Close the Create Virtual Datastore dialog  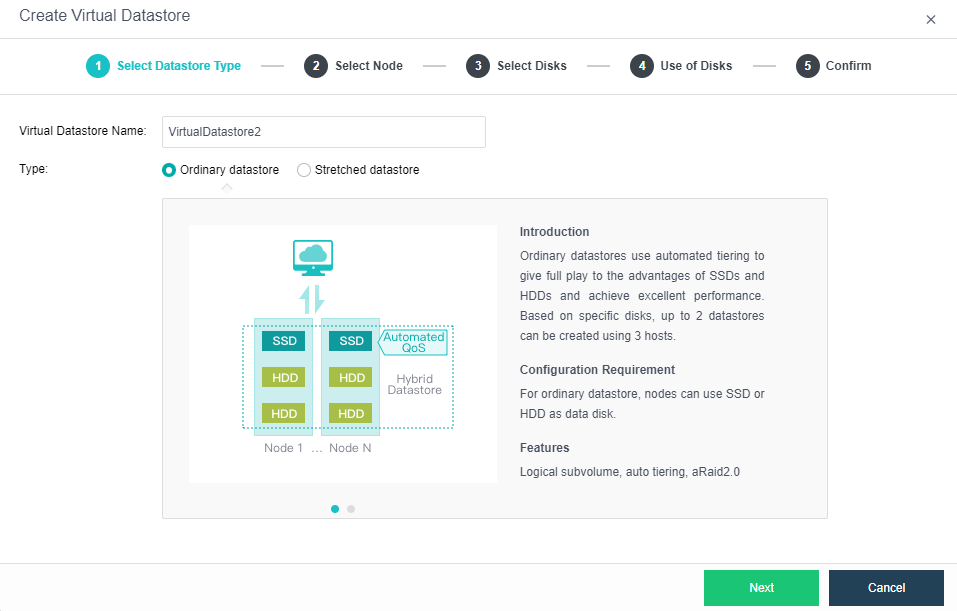click(x=931, y=19)
